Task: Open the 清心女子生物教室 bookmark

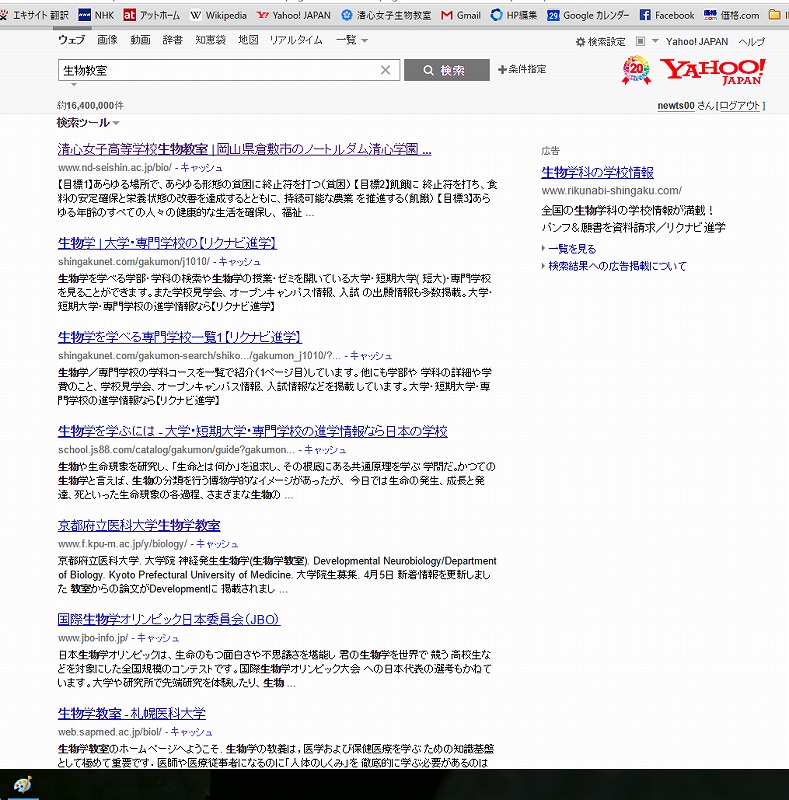Action: tap(386, 15)
